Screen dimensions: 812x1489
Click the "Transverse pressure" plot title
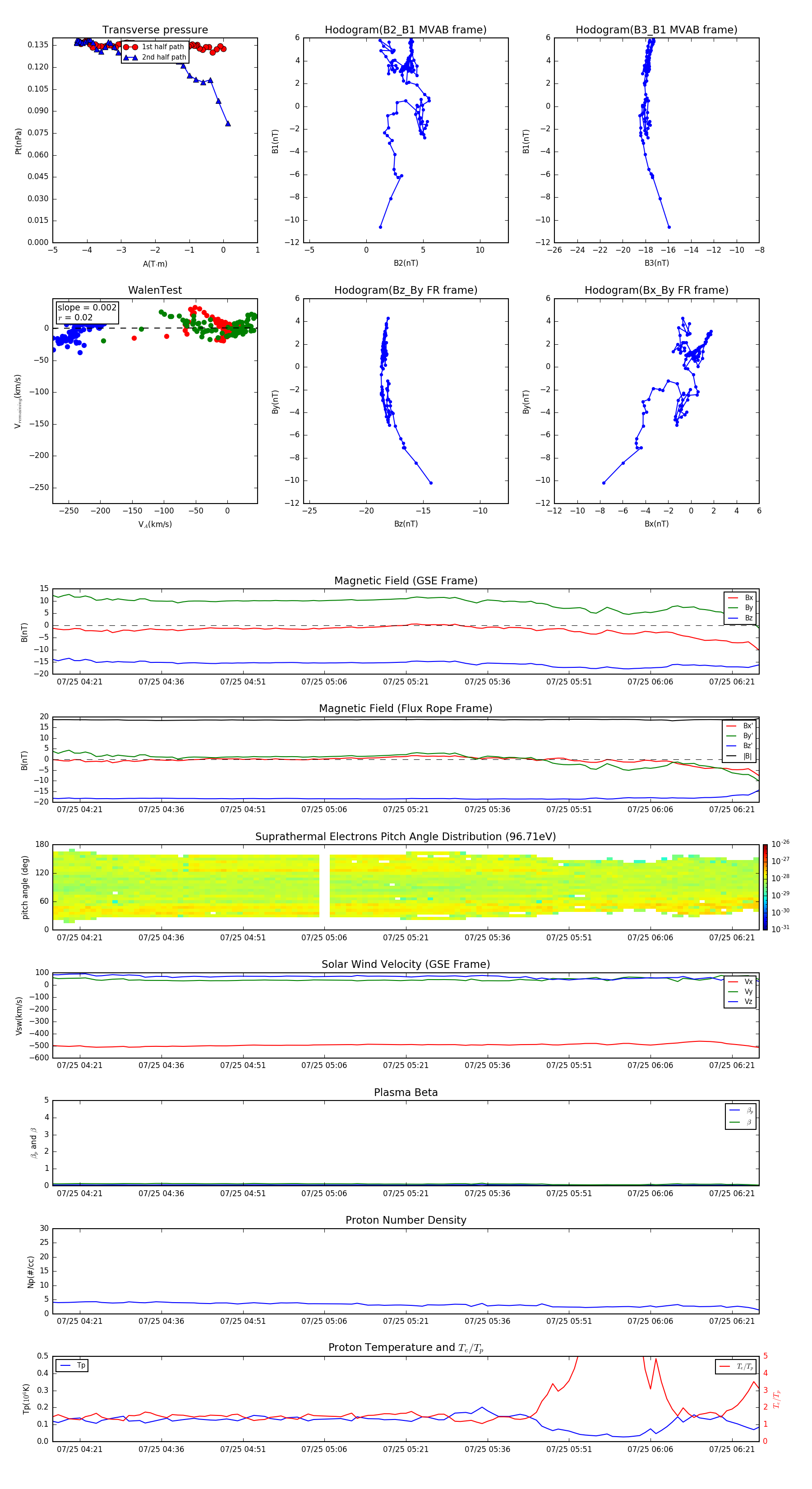155,30
